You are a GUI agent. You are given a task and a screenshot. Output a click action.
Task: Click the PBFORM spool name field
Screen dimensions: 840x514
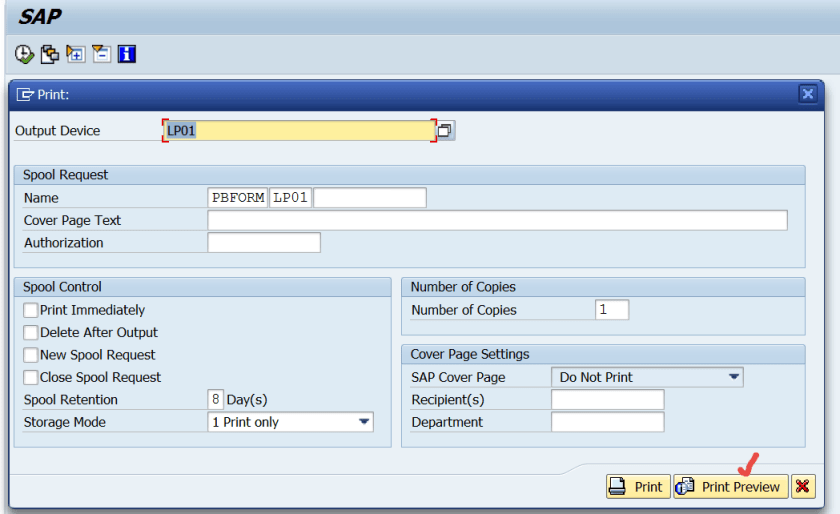[x=238, y=198]
